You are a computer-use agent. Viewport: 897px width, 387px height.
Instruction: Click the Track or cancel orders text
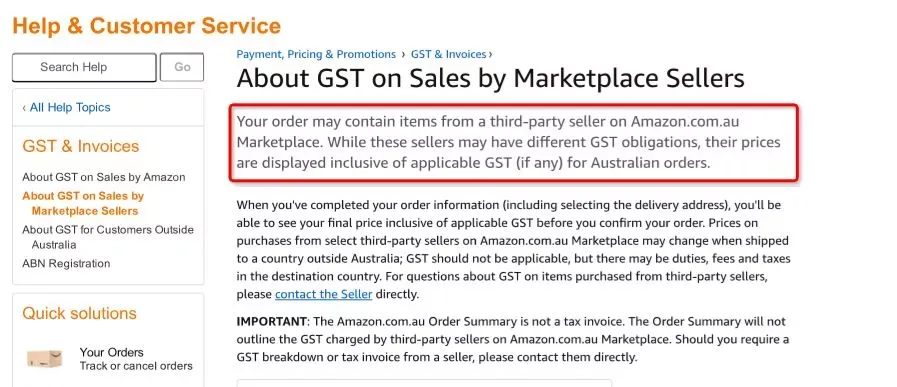coord(136,366)
